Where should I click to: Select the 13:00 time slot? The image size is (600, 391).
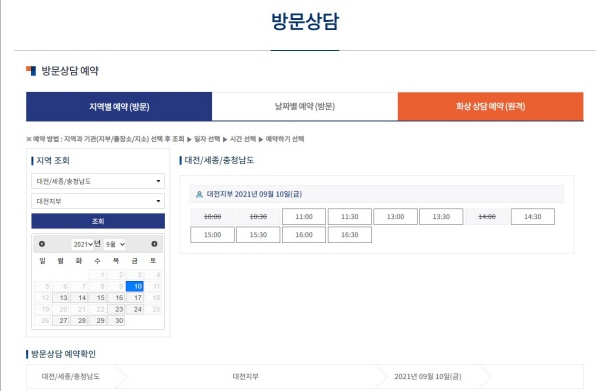click(395, 217)
